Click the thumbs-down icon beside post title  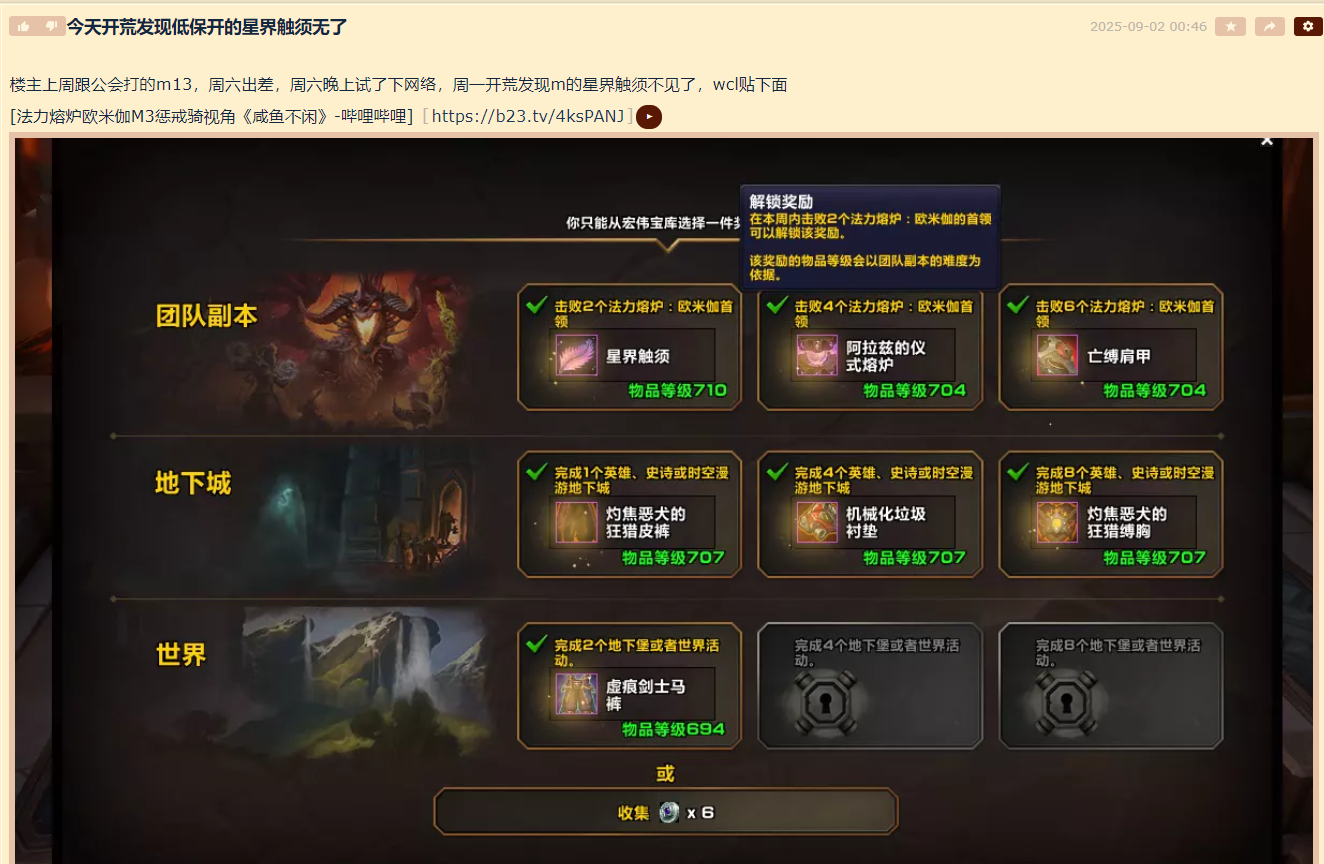pos(51,26)
